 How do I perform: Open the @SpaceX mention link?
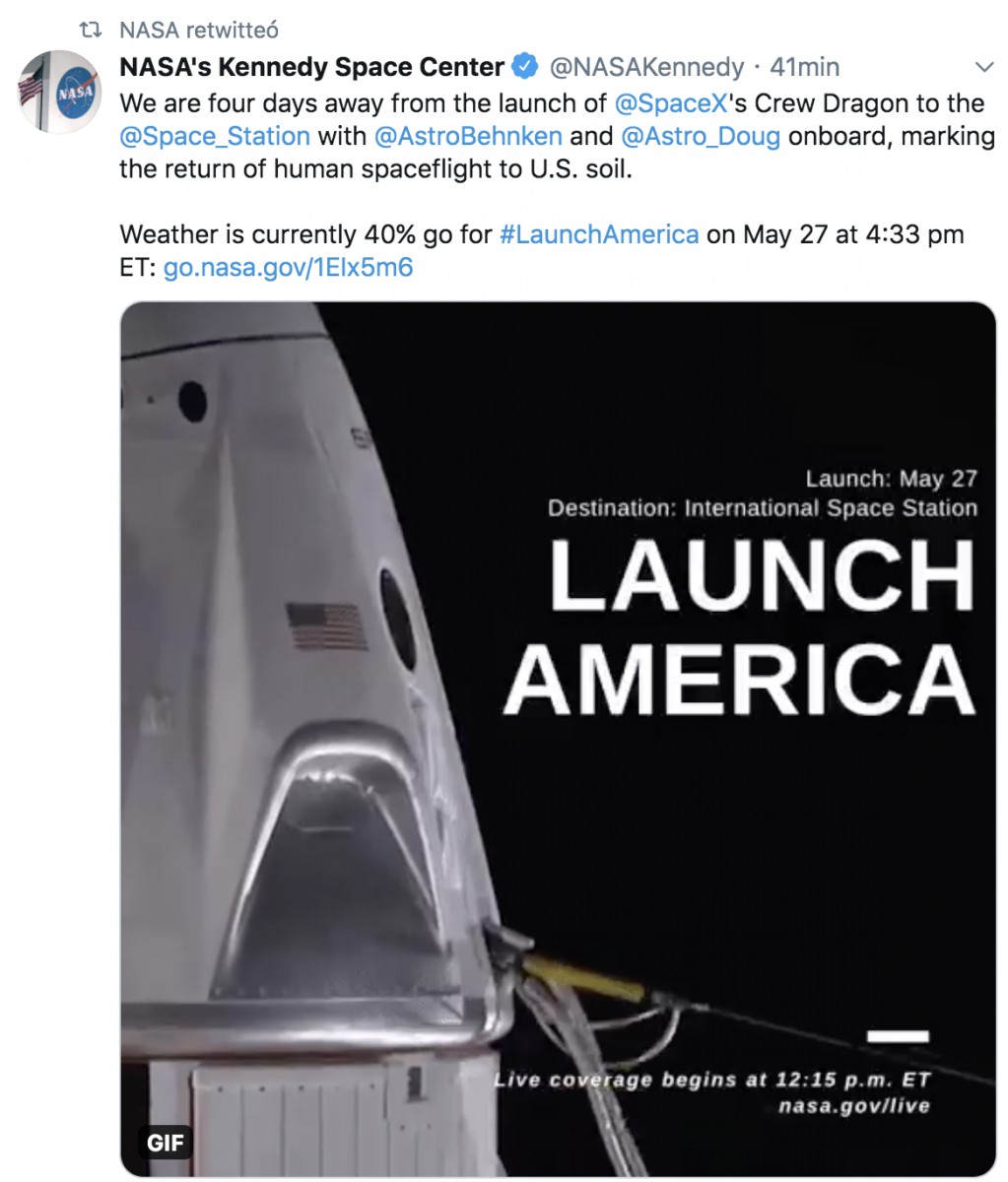point(670,102)
